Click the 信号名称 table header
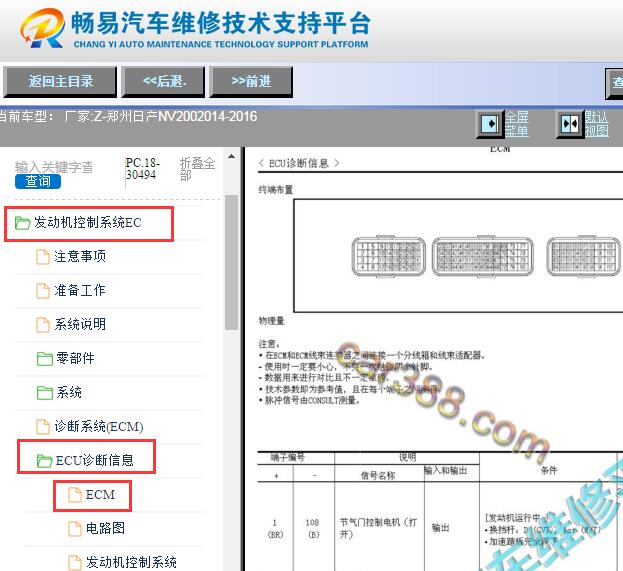The image size is (623, 571). tap(377, 475)
